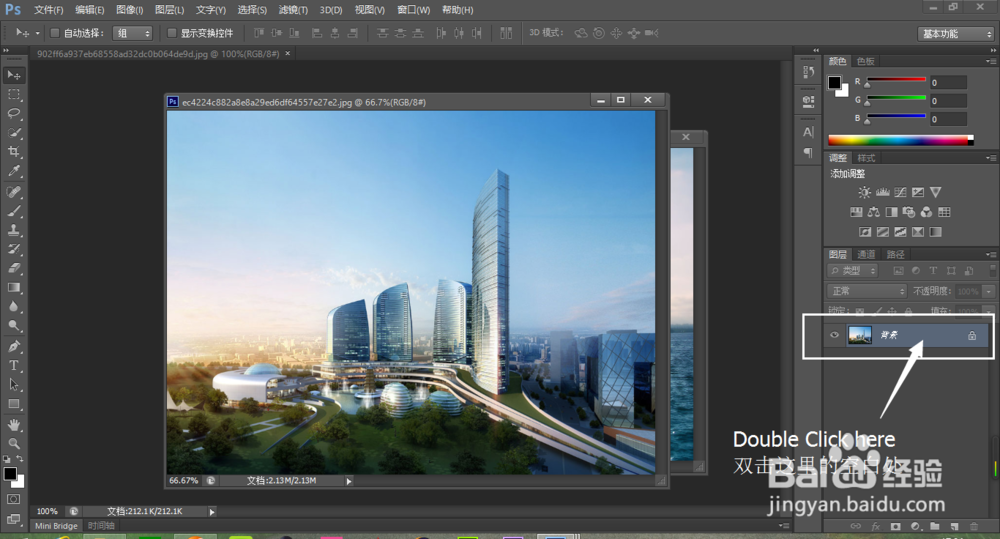
Task: Select the History Brush tool
Action: pos(13,249)
